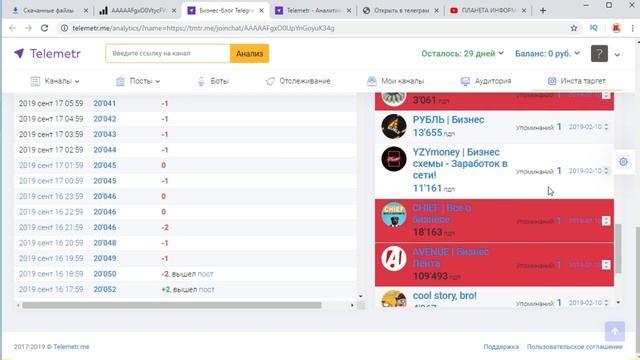Click the Каналы menu list icon

pos(36,81)
